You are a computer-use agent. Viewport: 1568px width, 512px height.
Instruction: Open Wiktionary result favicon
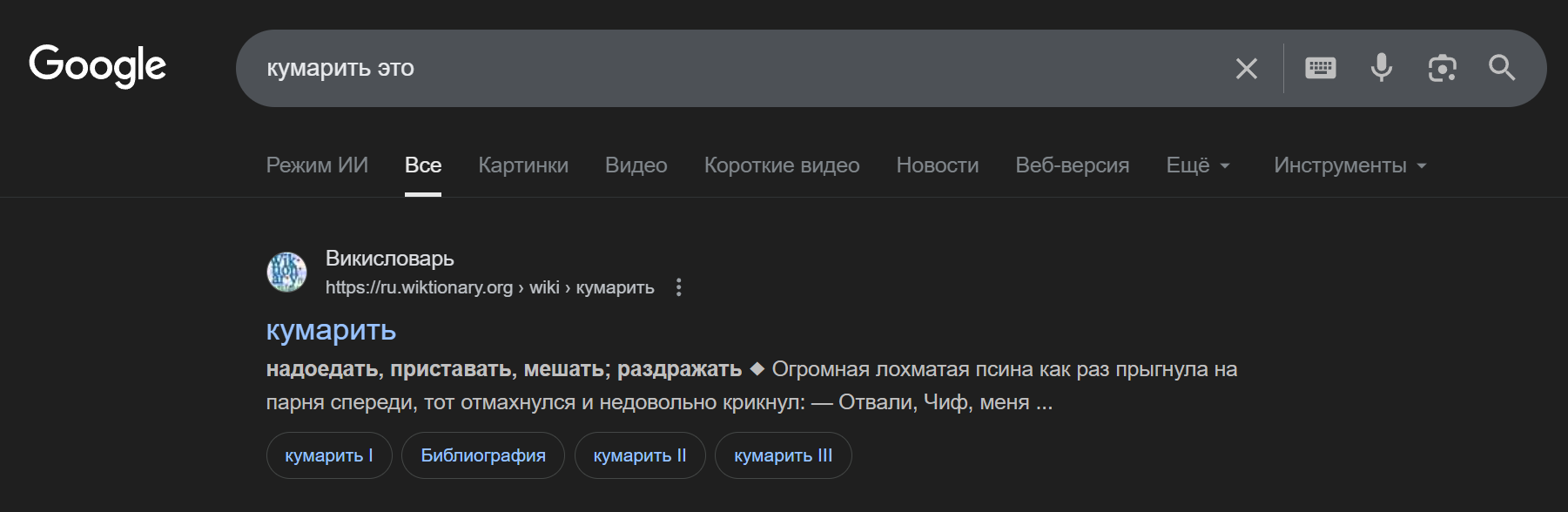(x=286, y=272)
